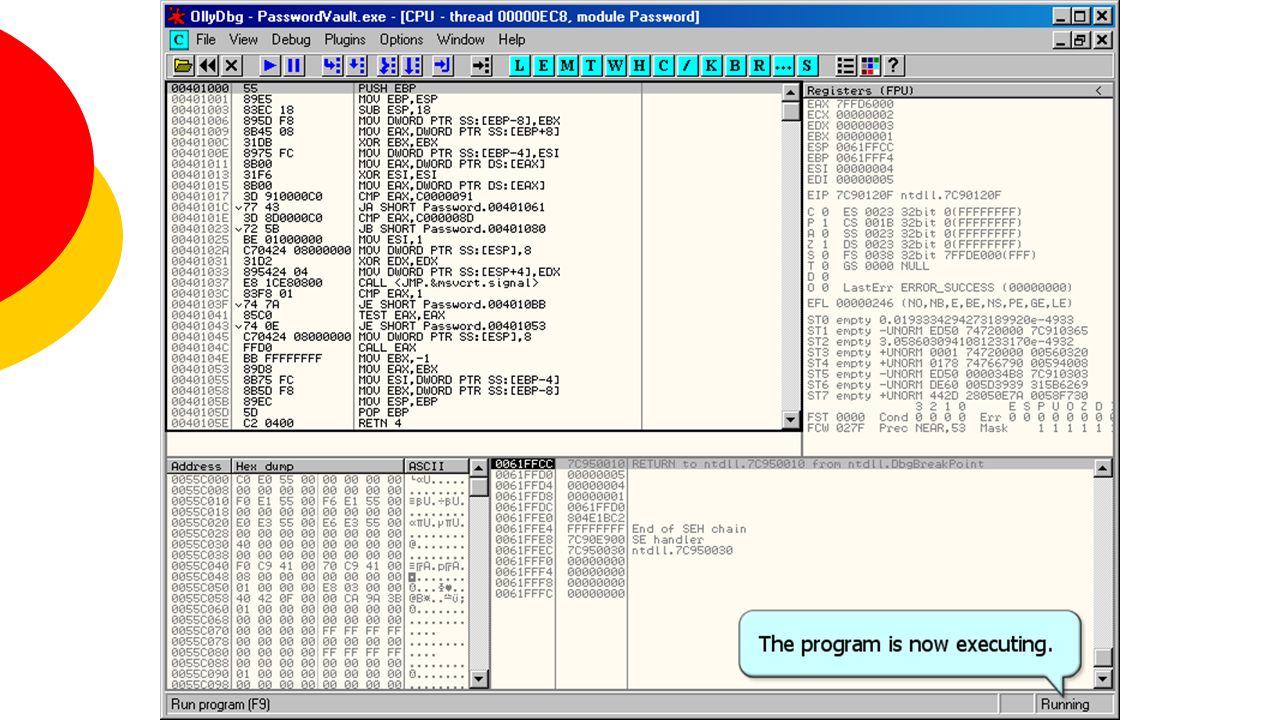Open the Help menu
Image resolution: width=1280 pixels, height=720 pixels.
(511, 40)
